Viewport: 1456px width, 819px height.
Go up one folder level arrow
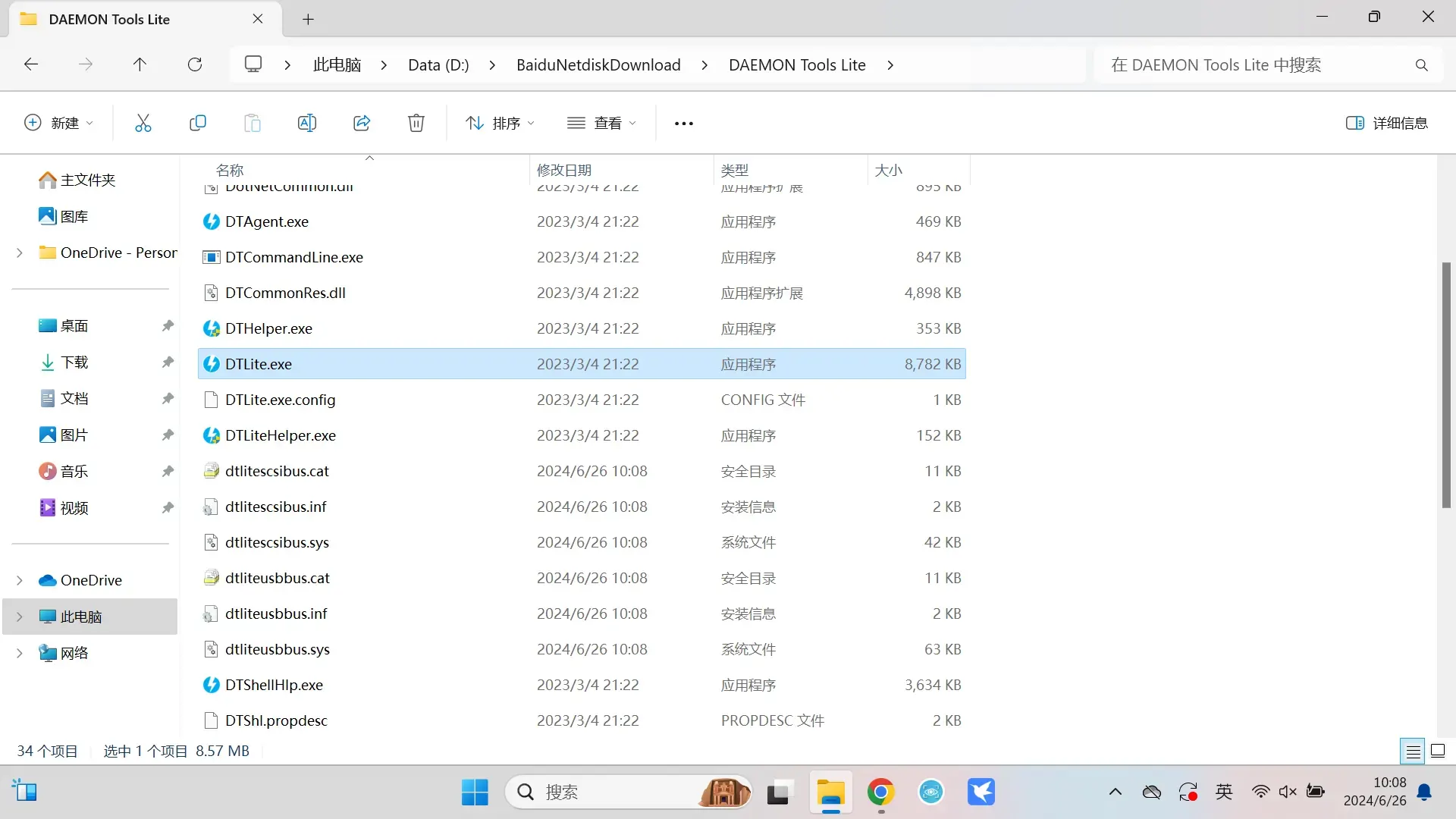pyautogui.click(x=140, y=64)
